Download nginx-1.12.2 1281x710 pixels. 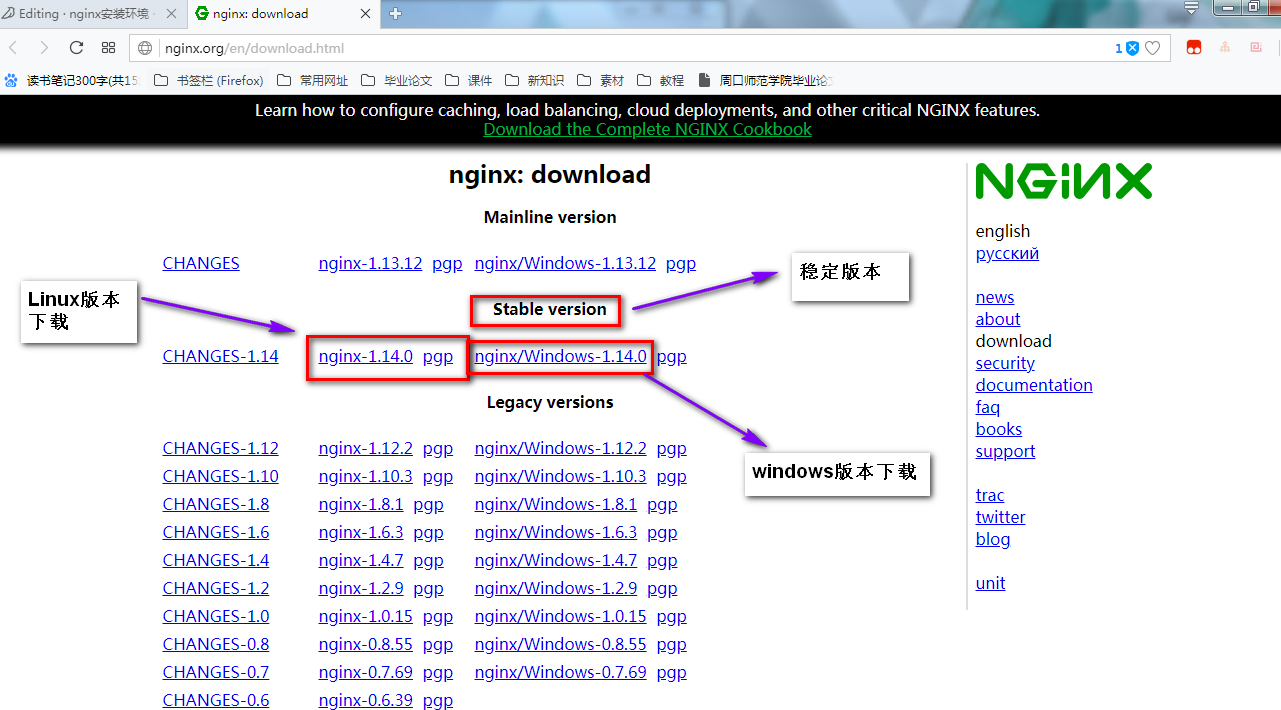pos(365,448)
